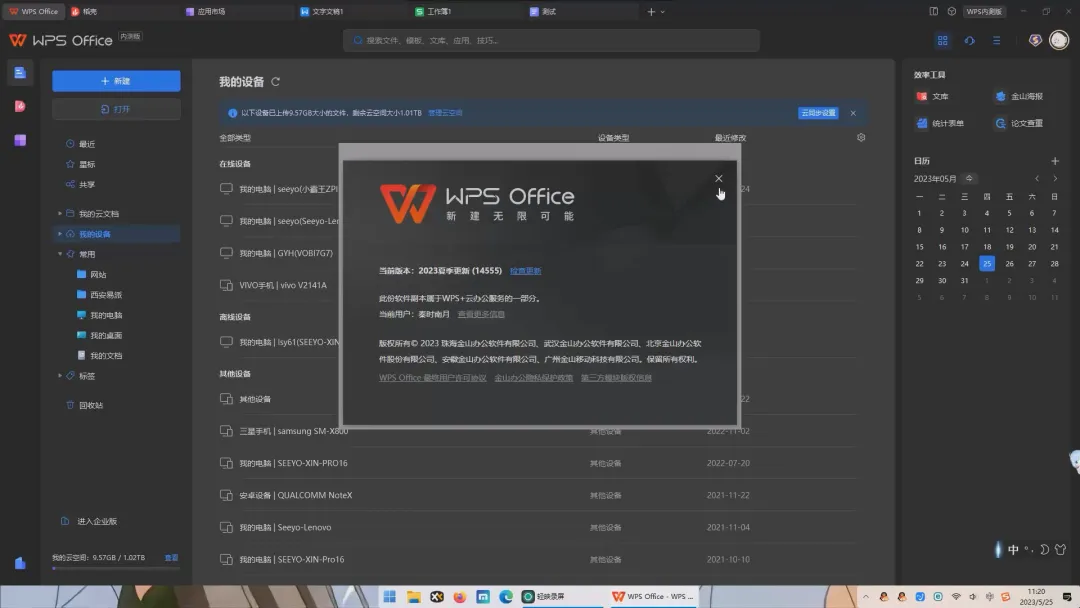Open the red Docer icon in left rail
1080x608 pixels.
pos(20,106)
